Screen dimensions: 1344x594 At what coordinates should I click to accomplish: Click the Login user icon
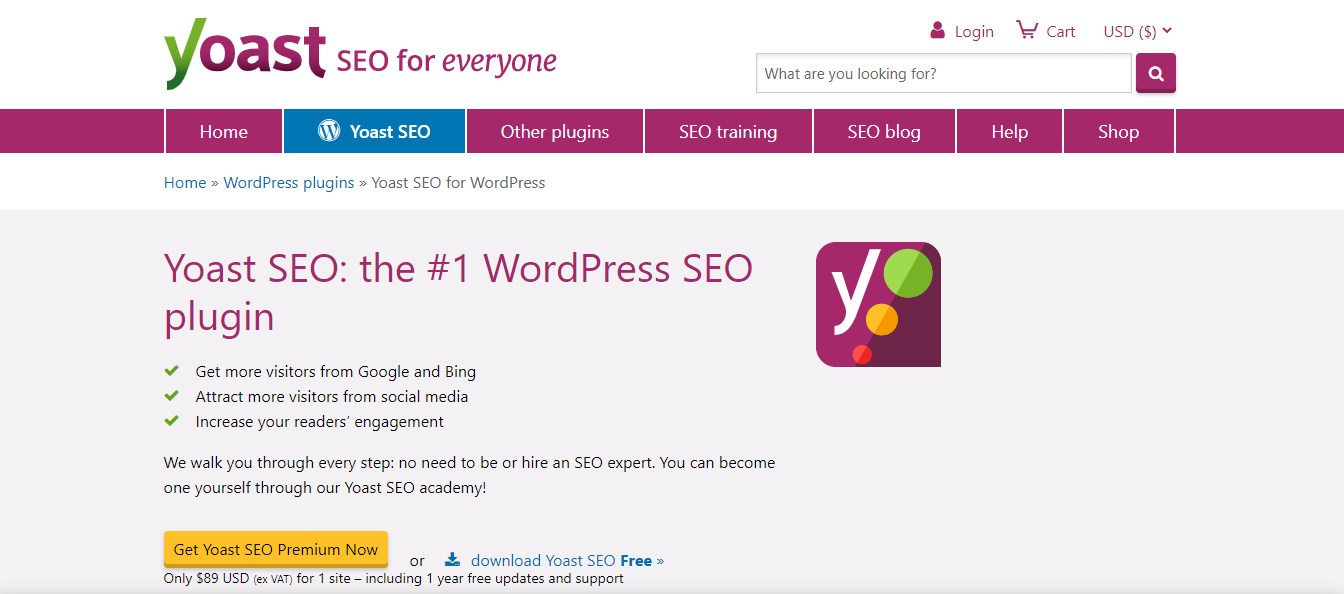click(937, 30)
